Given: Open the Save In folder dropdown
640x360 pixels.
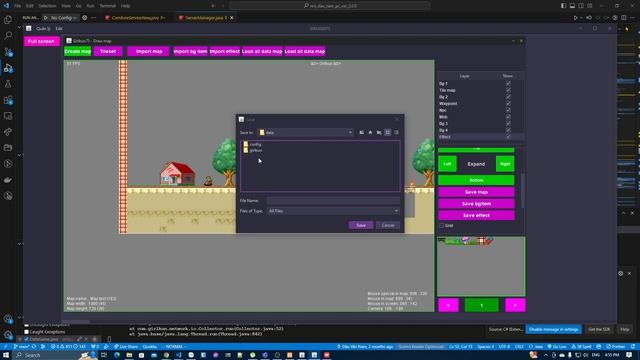Looking at the screenshot, I should (x=306, y=132).
